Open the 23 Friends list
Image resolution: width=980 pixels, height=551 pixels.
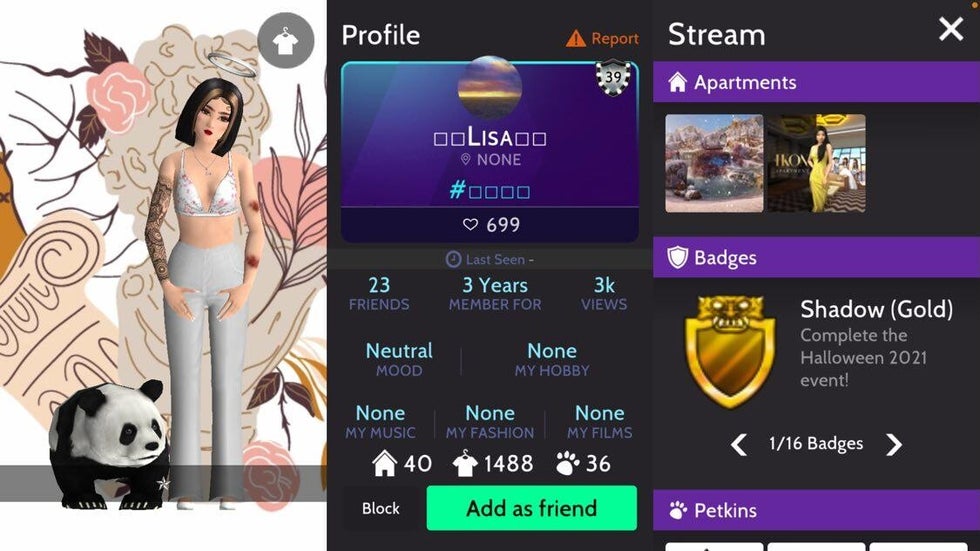pyautogui.click(x=379, y=294)
